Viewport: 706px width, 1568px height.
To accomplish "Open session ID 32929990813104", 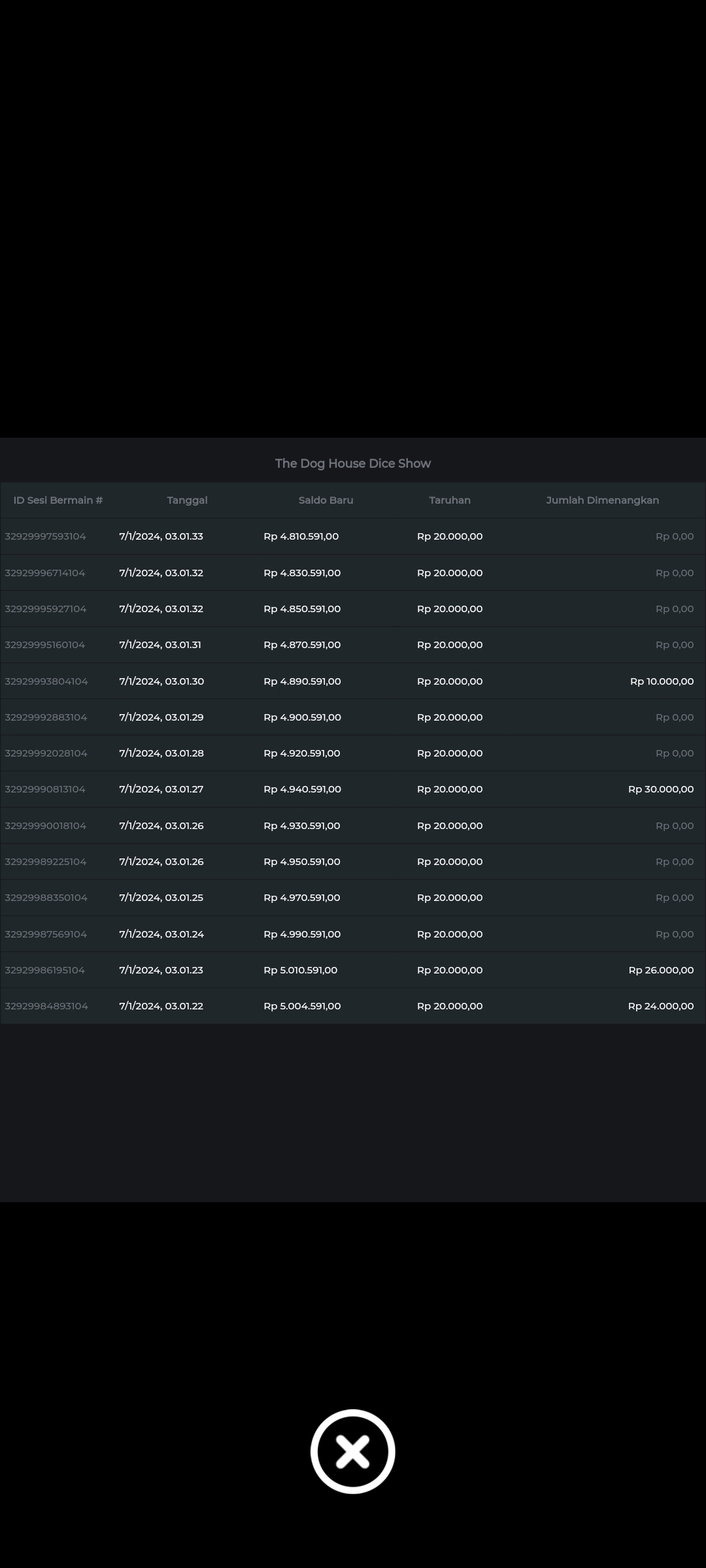I will coord(45,789).
